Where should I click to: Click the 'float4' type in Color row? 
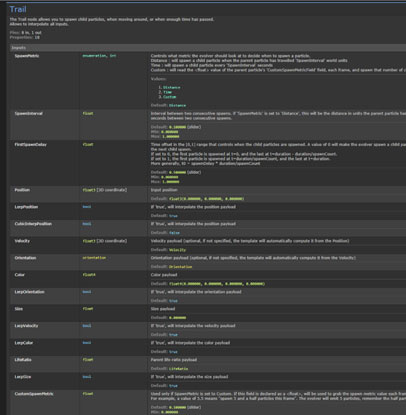click(x=89, y=275)
